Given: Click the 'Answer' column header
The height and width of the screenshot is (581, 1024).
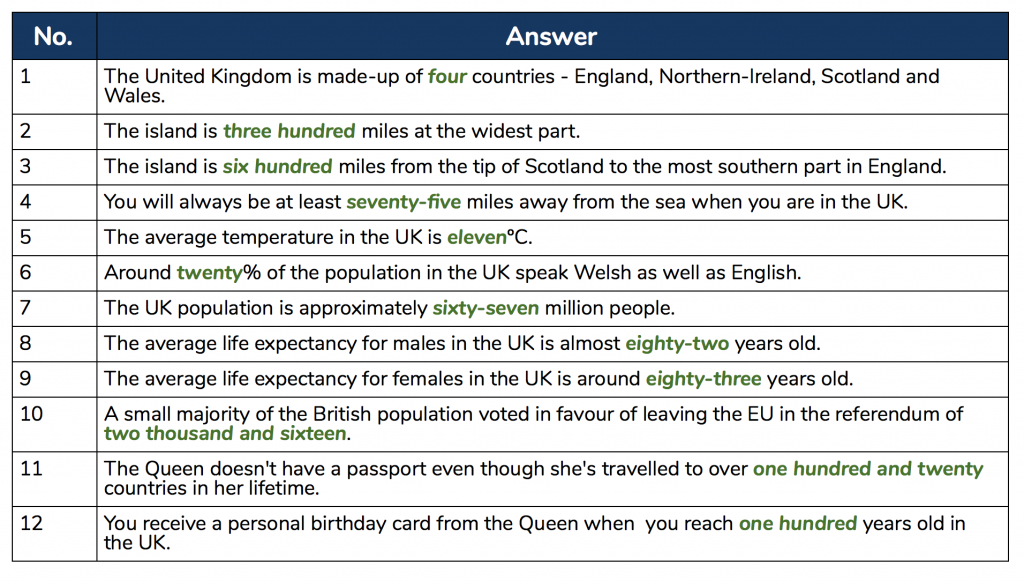Looking at the screenshot, I should click(x=552, y=36).
